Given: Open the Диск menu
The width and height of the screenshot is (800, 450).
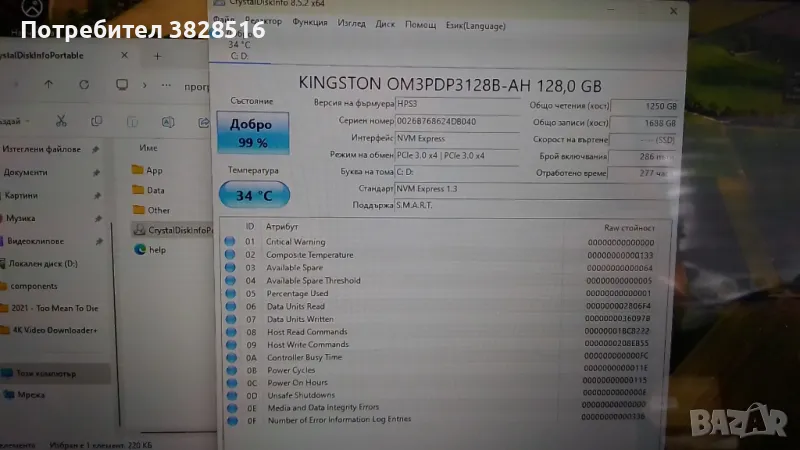Looking at the screenshot, I should (385, 23).
